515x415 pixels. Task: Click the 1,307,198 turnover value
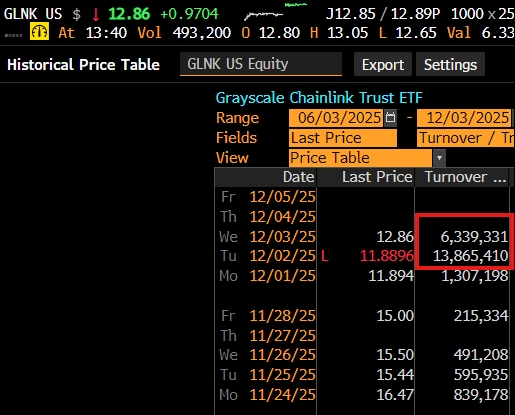475,276
